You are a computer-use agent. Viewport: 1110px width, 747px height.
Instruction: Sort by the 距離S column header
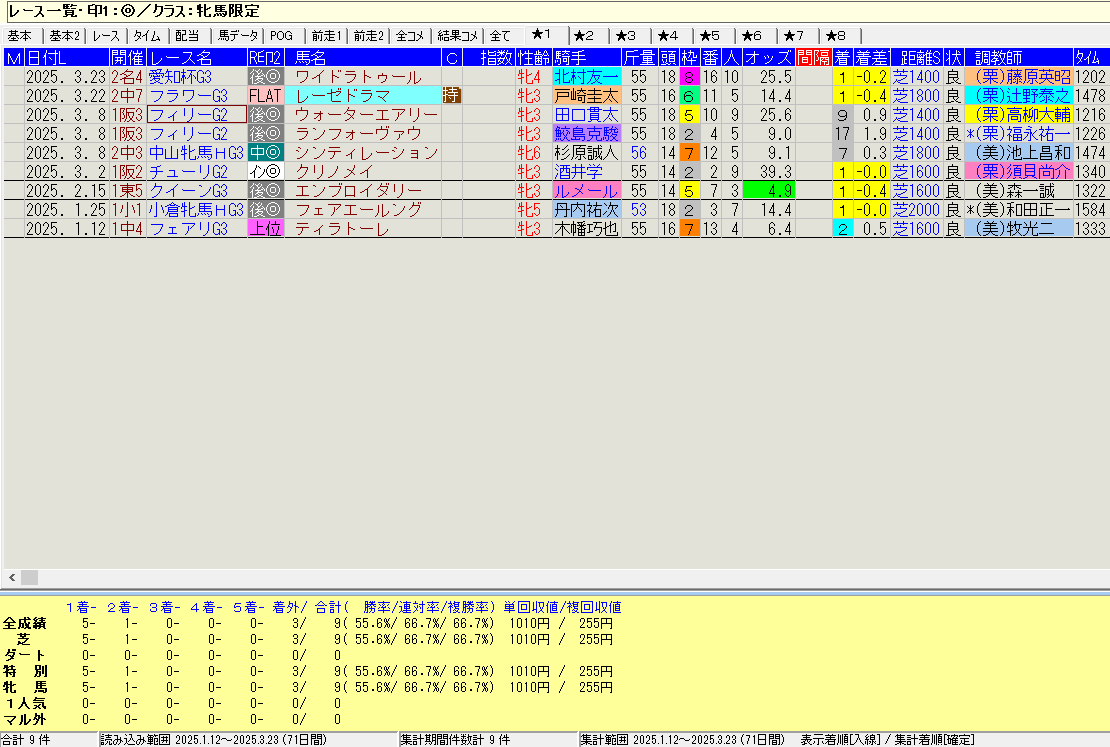tap(917, 57)
